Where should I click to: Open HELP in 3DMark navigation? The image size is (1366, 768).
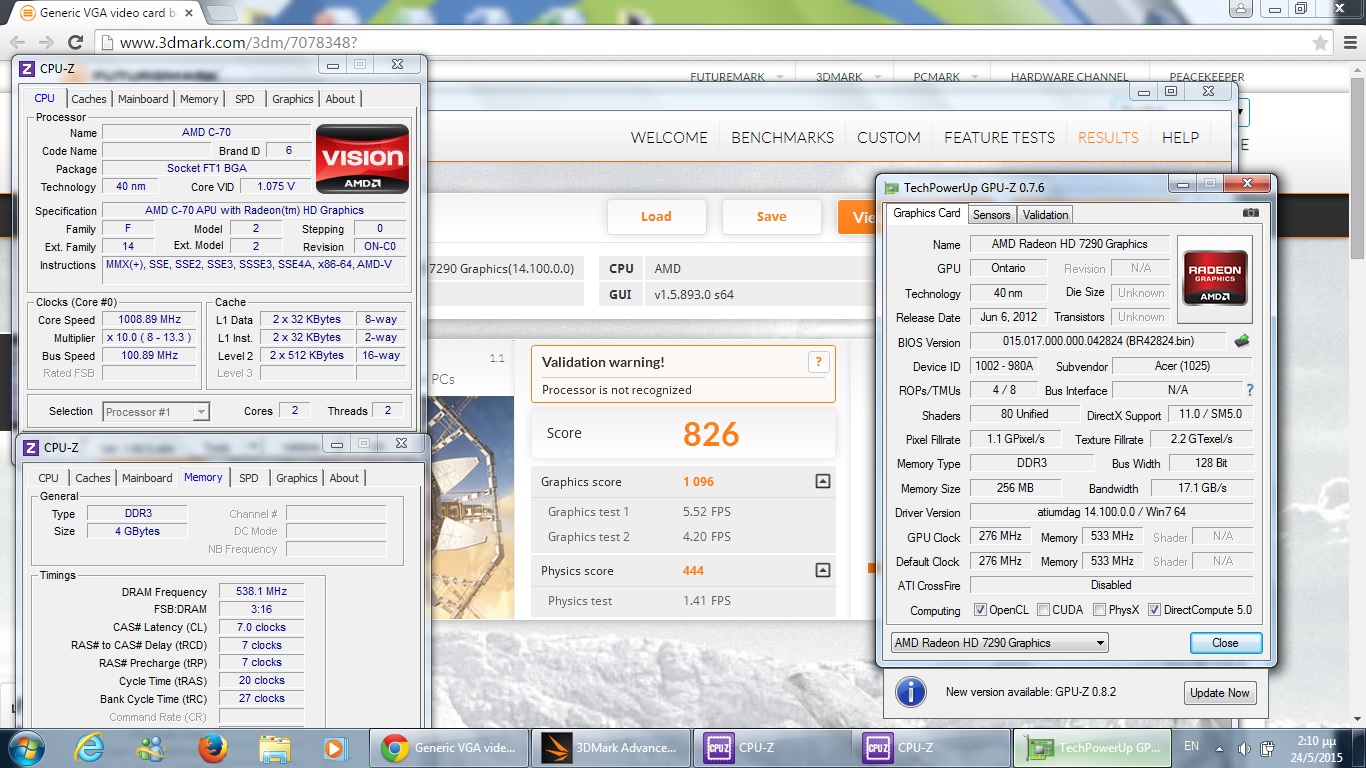(x=1180, y=138)
